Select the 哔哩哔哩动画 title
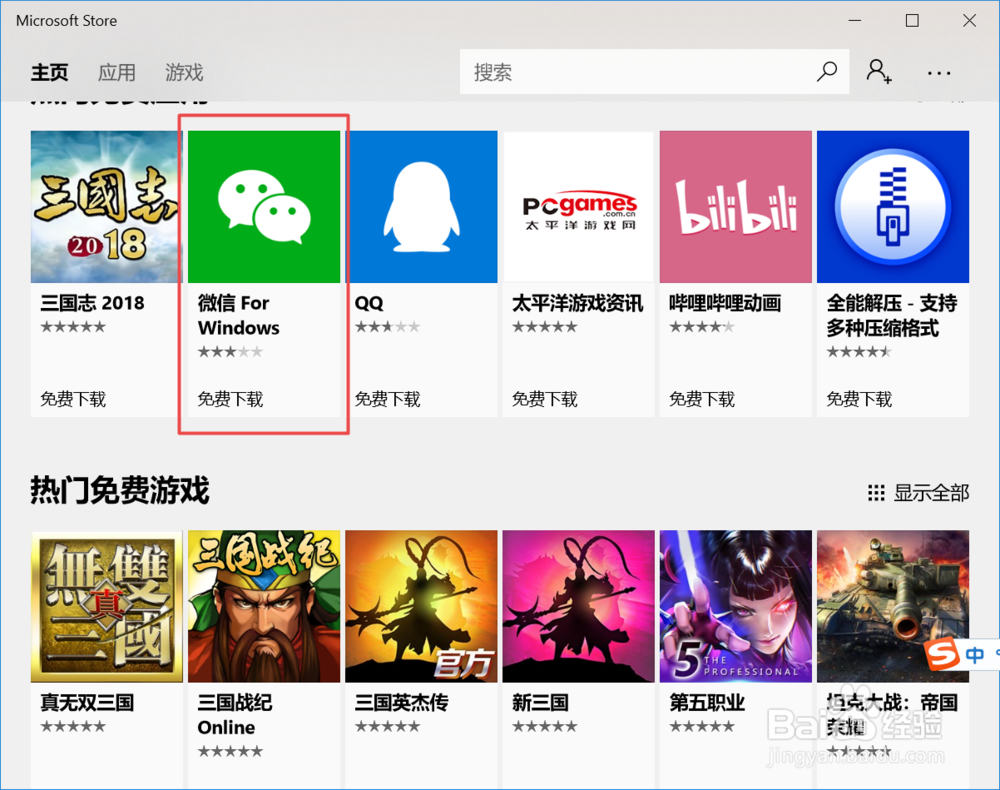This screenshot has height=790, width=1000. click(725, 303)
